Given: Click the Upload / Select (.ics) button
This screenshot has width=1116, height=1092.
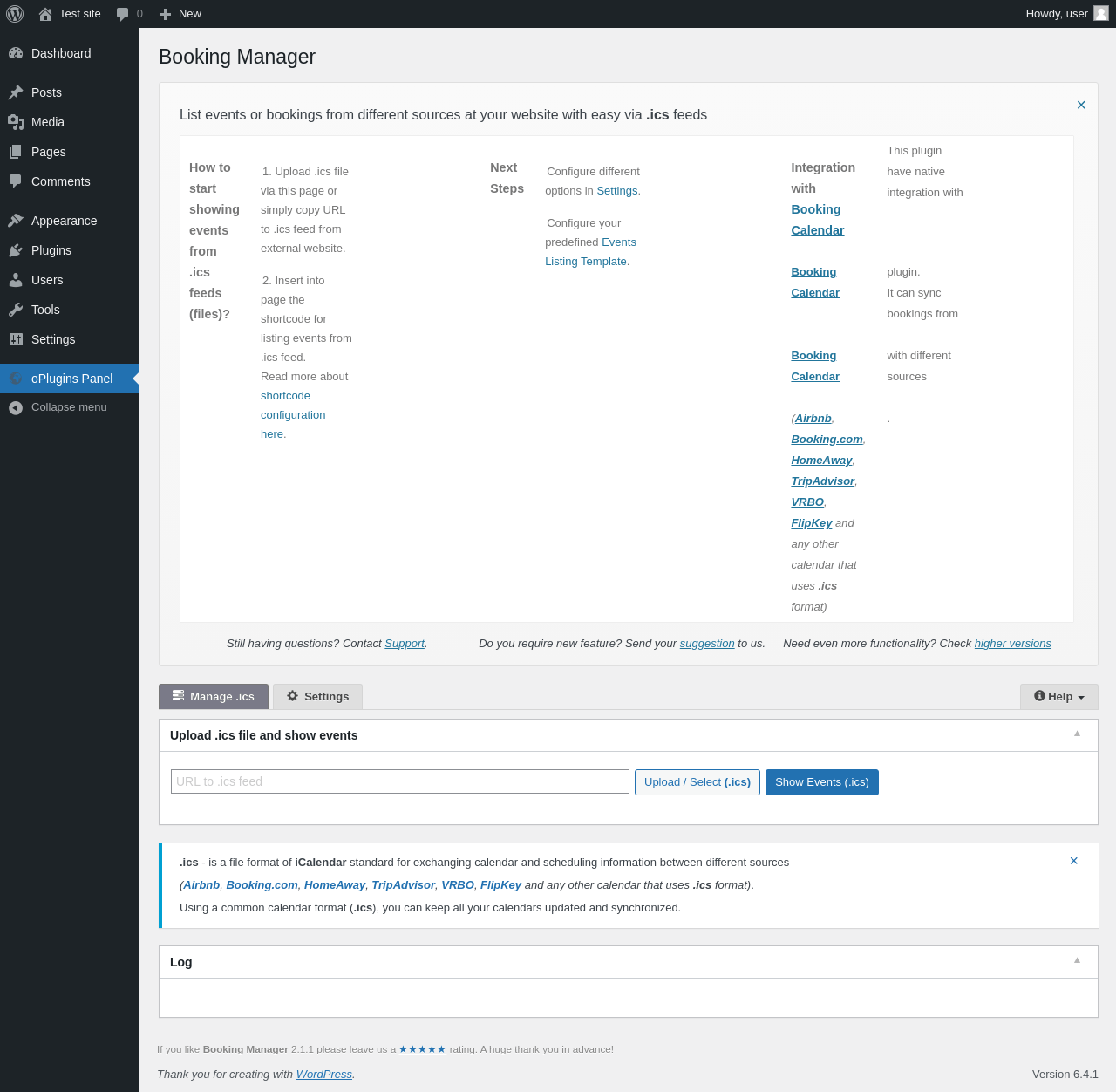Looking at the screenshot, I should pyautogui.click(x=697, y=782).
